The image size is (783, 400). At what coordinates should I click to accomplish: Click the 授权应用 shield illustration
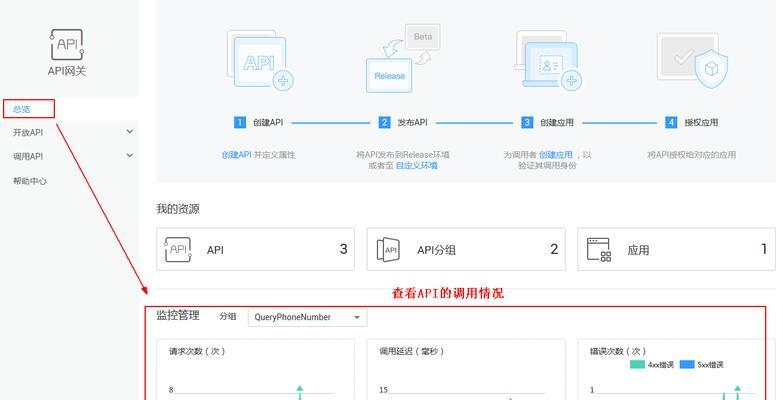pos(692,60)
